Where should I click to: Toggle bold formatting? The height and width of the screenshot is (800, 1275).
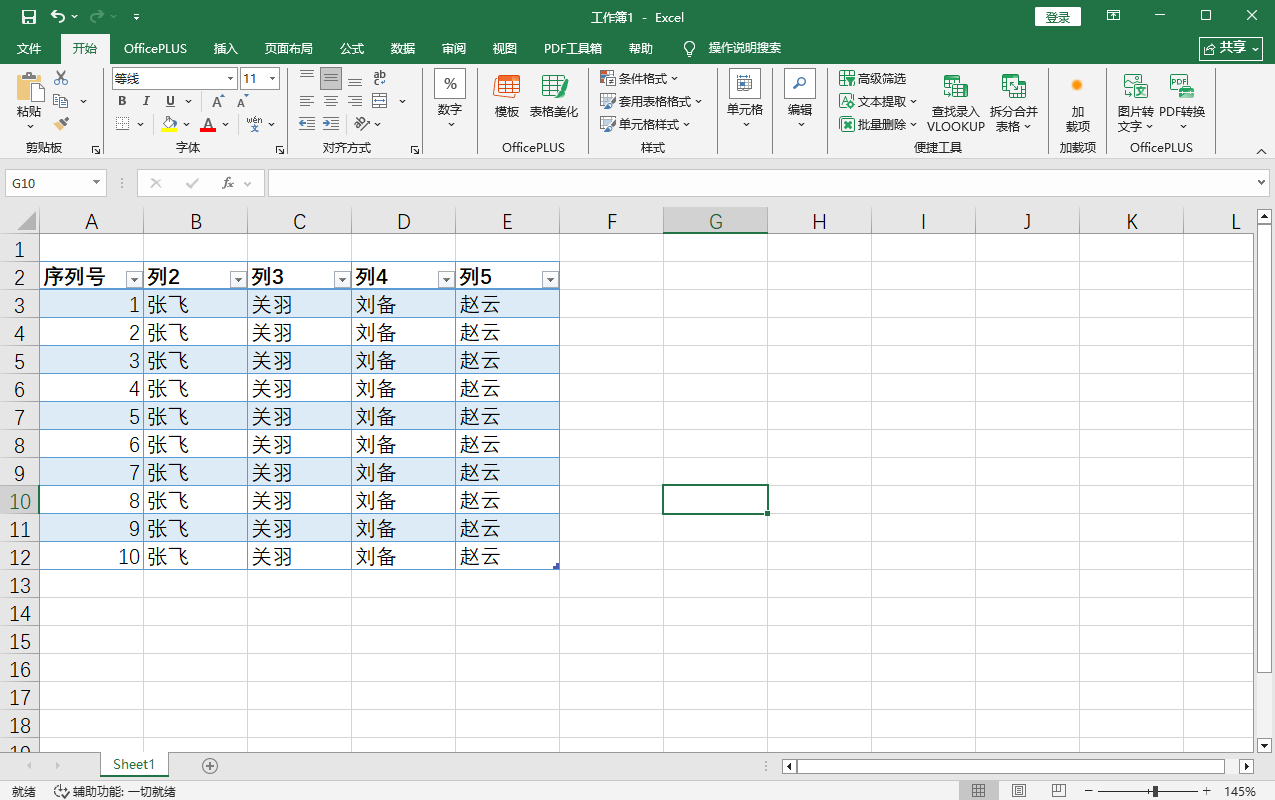(122, 101)
